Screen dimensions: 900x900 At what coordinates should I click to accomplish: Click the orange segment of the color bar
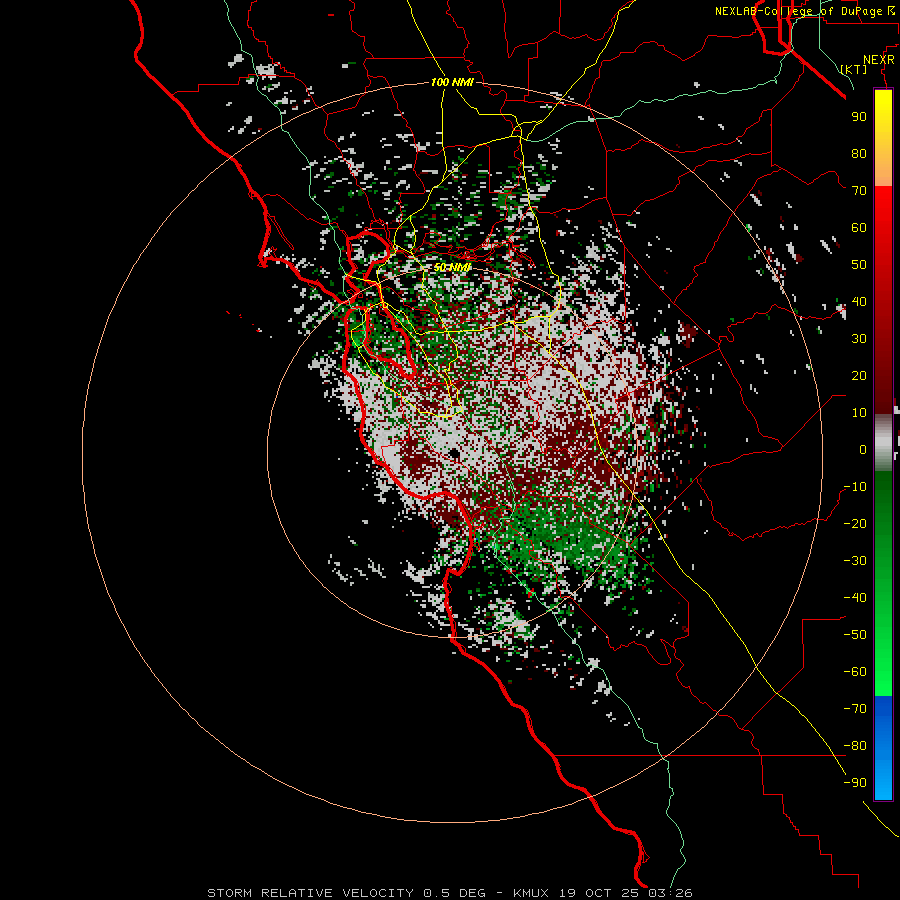[883, 166]
